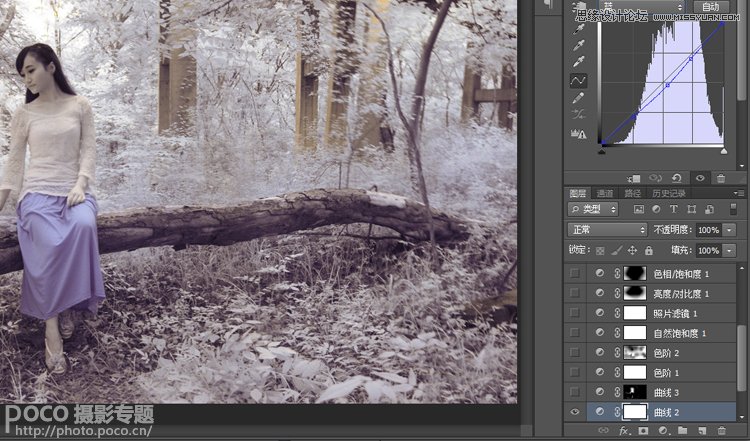Hide the 曲线 2 layer
Screen dimensions: 750x441
click(x=574, y=411)
